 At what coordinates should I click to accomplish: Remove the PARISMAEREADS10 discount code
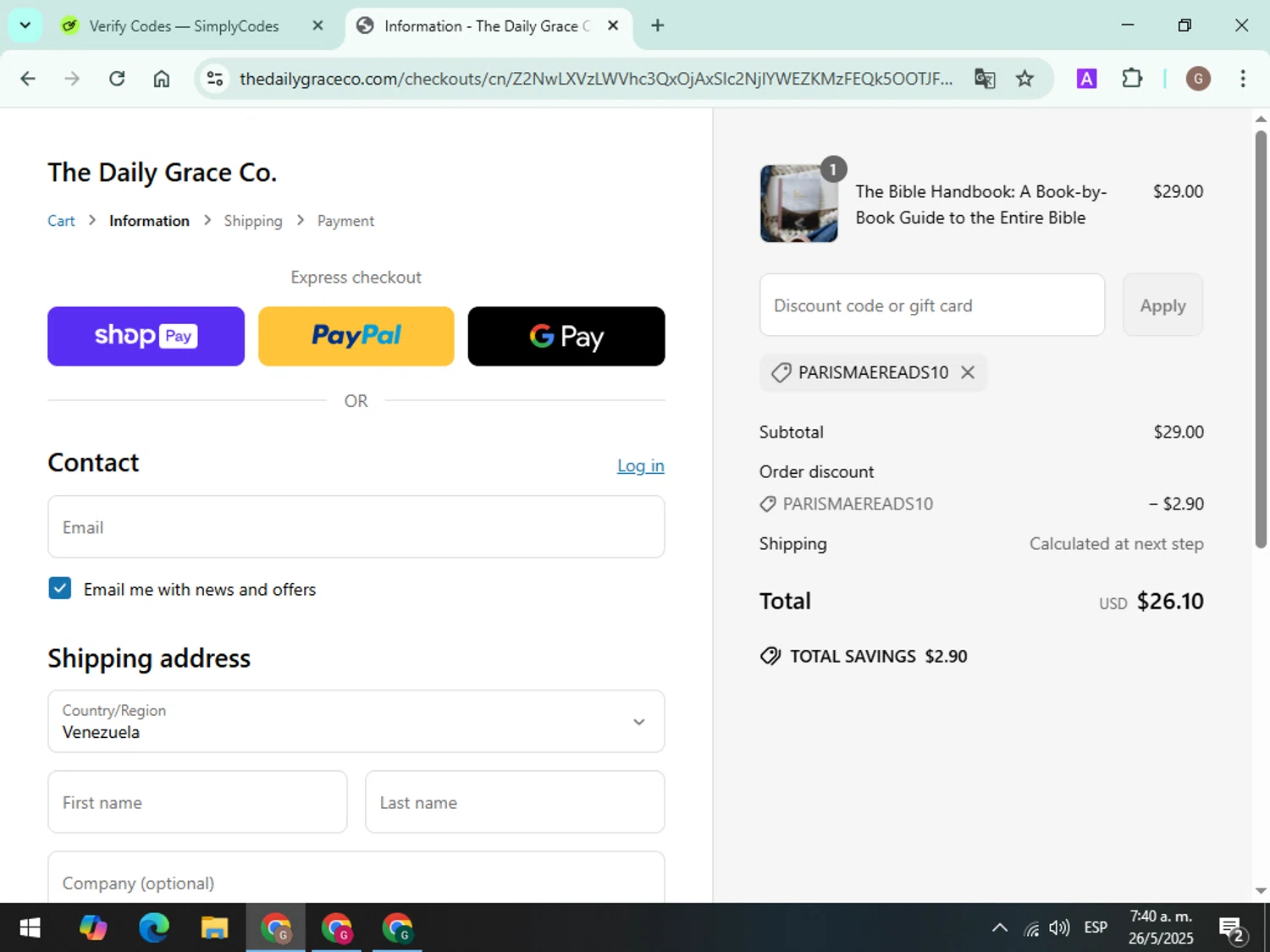(x=968, y=372)
